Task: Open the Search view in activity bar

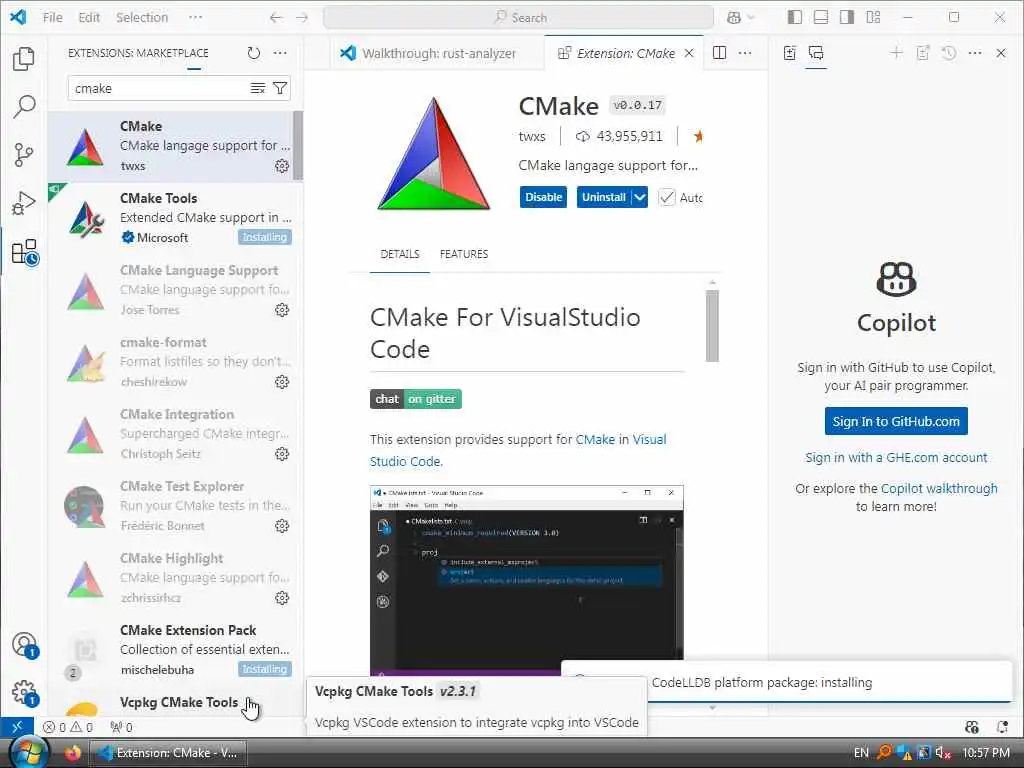Action: [x=24, y=106]
